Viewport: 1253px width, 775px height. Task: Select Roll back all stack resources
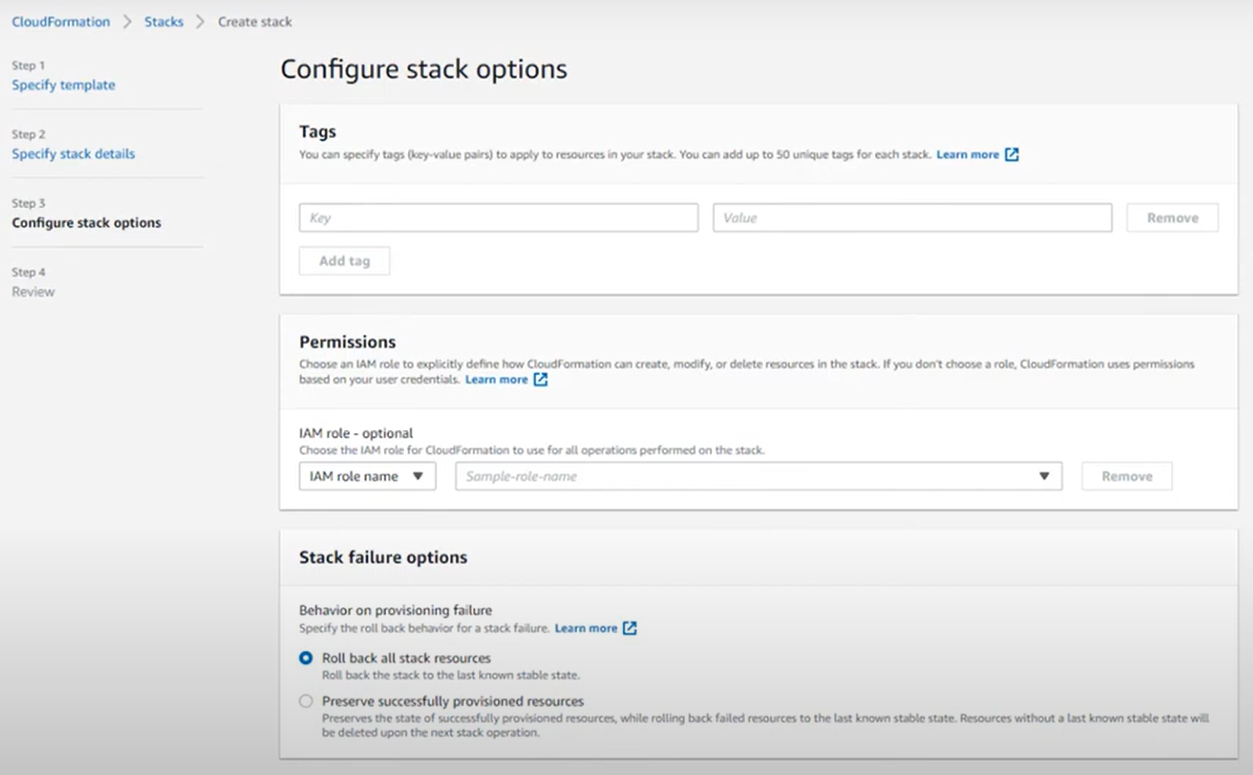point(306,658)
